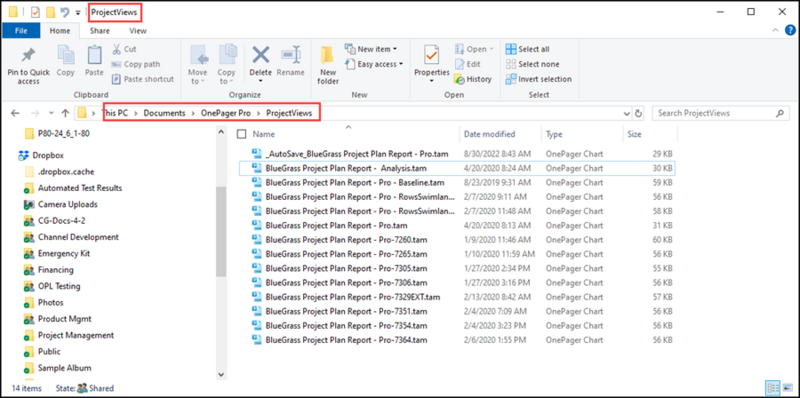Create a New folder

328,65
